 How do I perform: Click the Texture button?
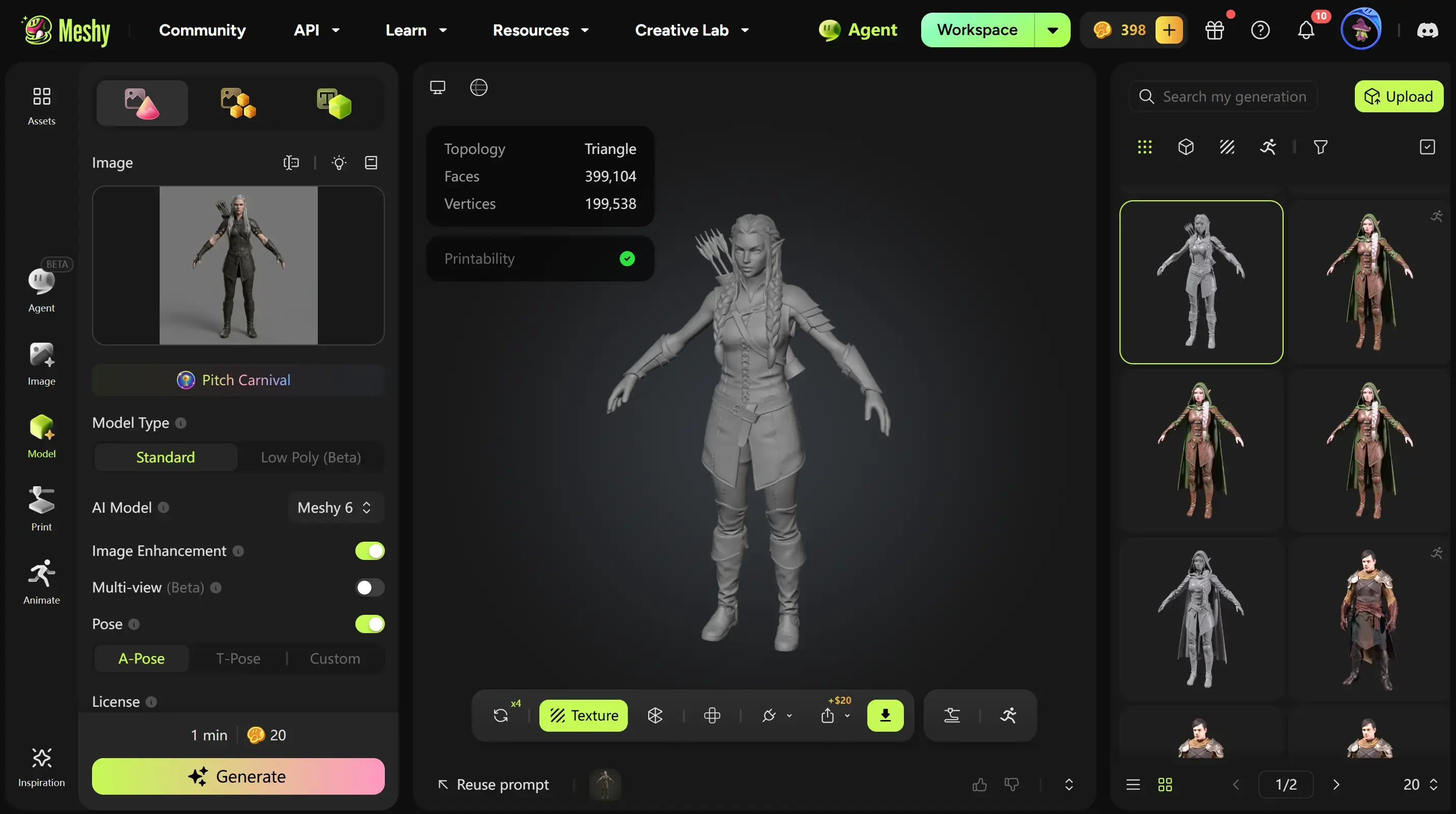tap(583, 715)
